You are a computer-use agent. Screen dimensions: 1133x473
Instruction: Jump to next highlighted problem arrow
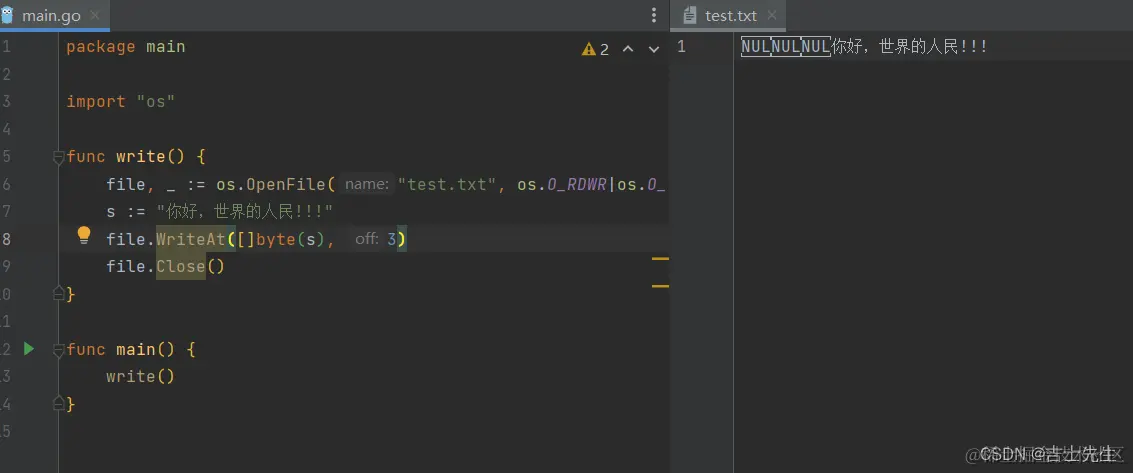pyautogui.click(x=654, y=49)
